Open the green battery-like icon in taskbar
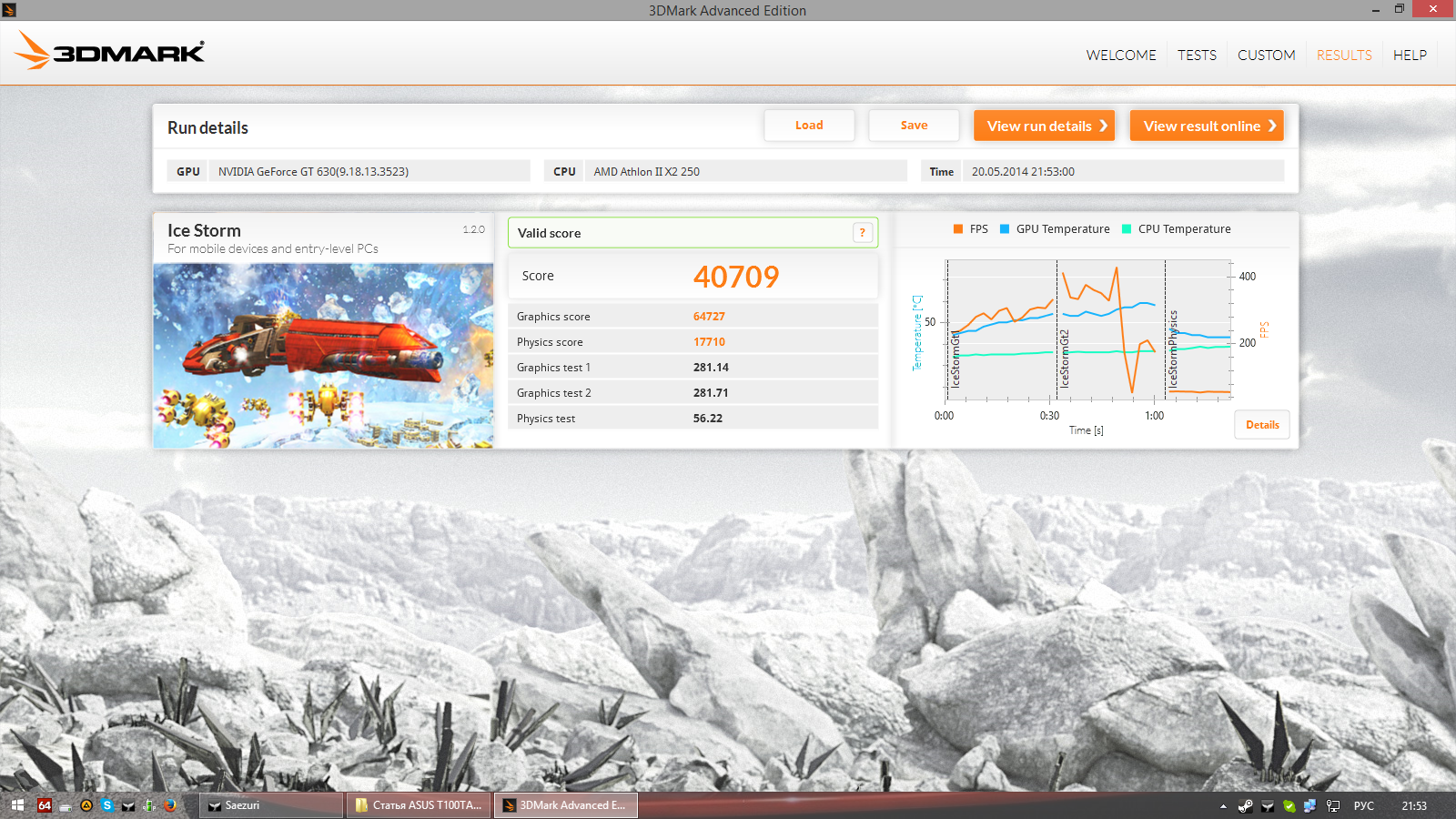1456x819 pixels. click(x=149, y=805)
